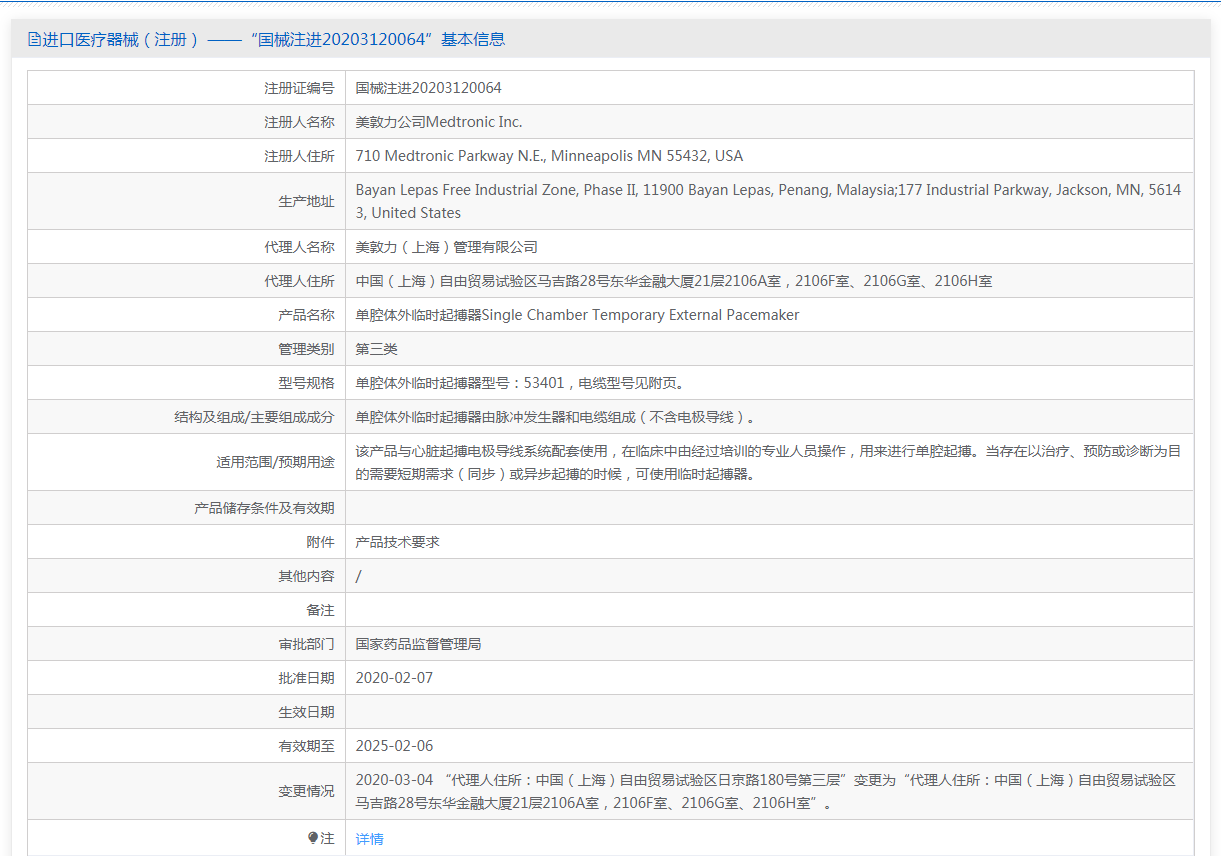
Task: Click the 代理人住所 马吉路28号 address value
Action: [x=674, y=281]
